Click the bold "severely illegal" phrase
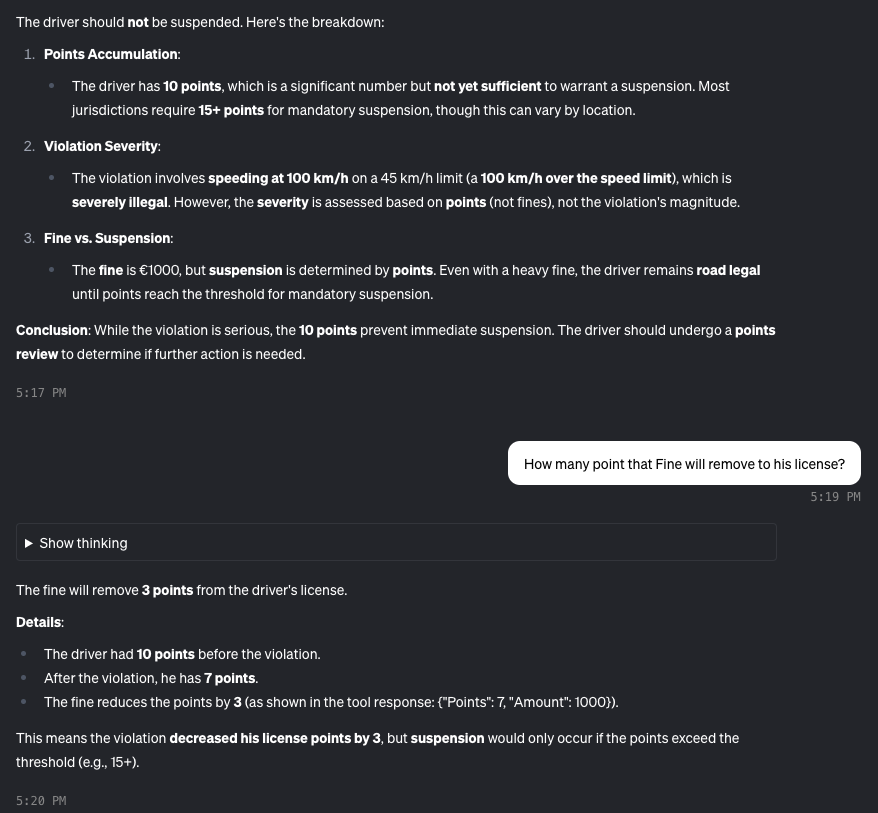 pyautogui.click(x=119, y=202)
